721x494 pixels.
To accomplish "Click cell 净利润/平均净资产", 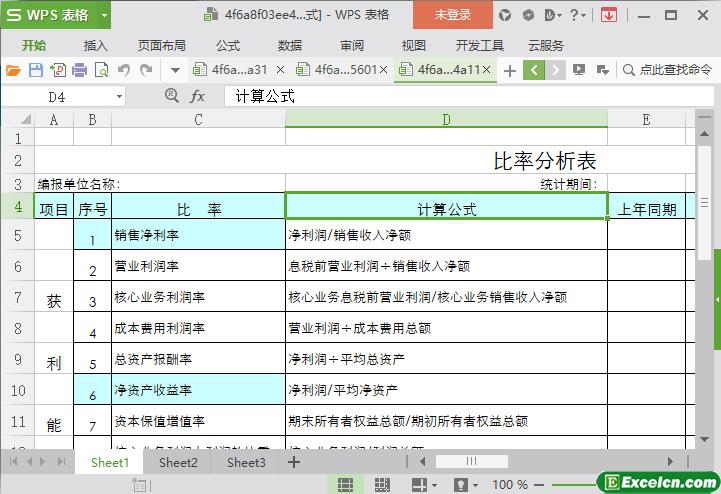I will click(x=446, y=390).
